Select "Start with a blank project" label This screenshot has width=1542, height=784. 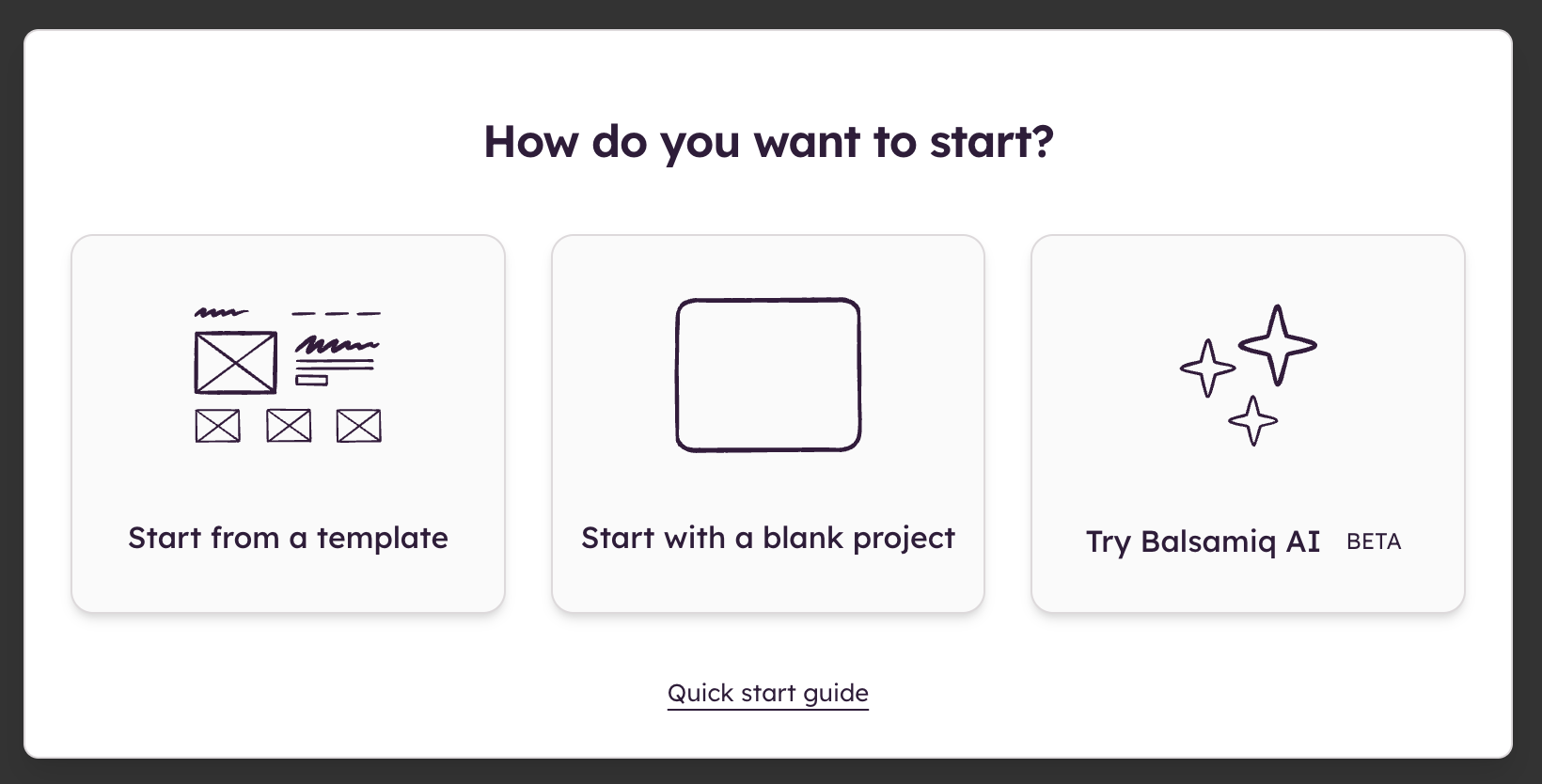[768, 538]
